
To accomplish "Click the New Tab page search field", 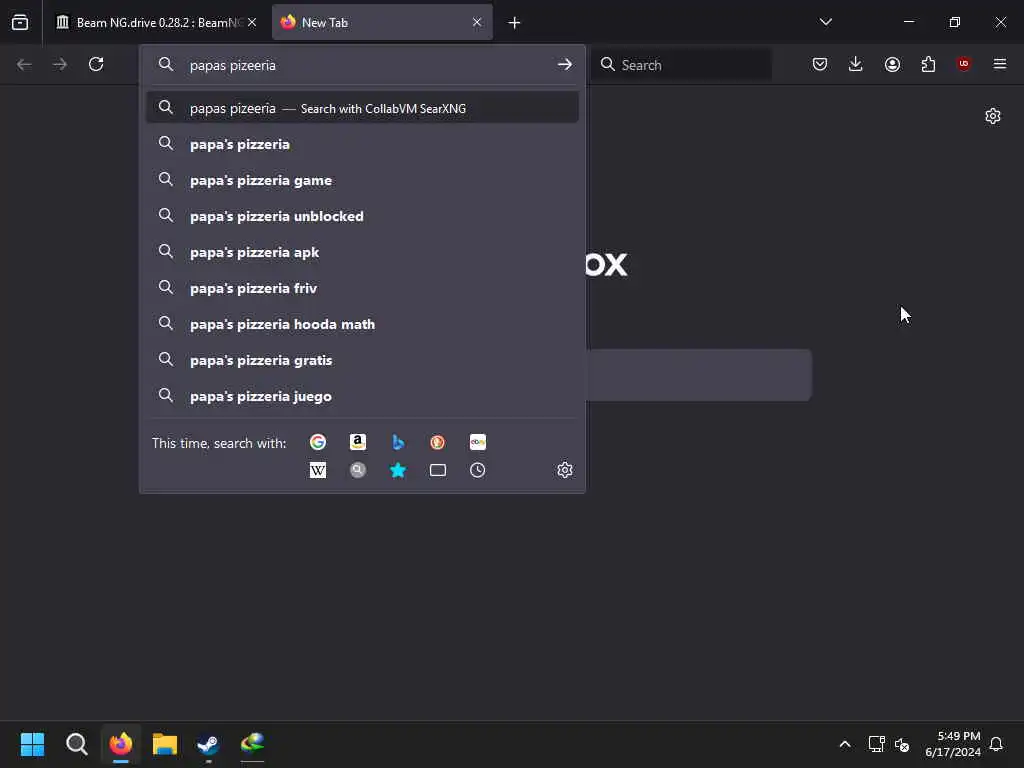I will click(699, 375).
